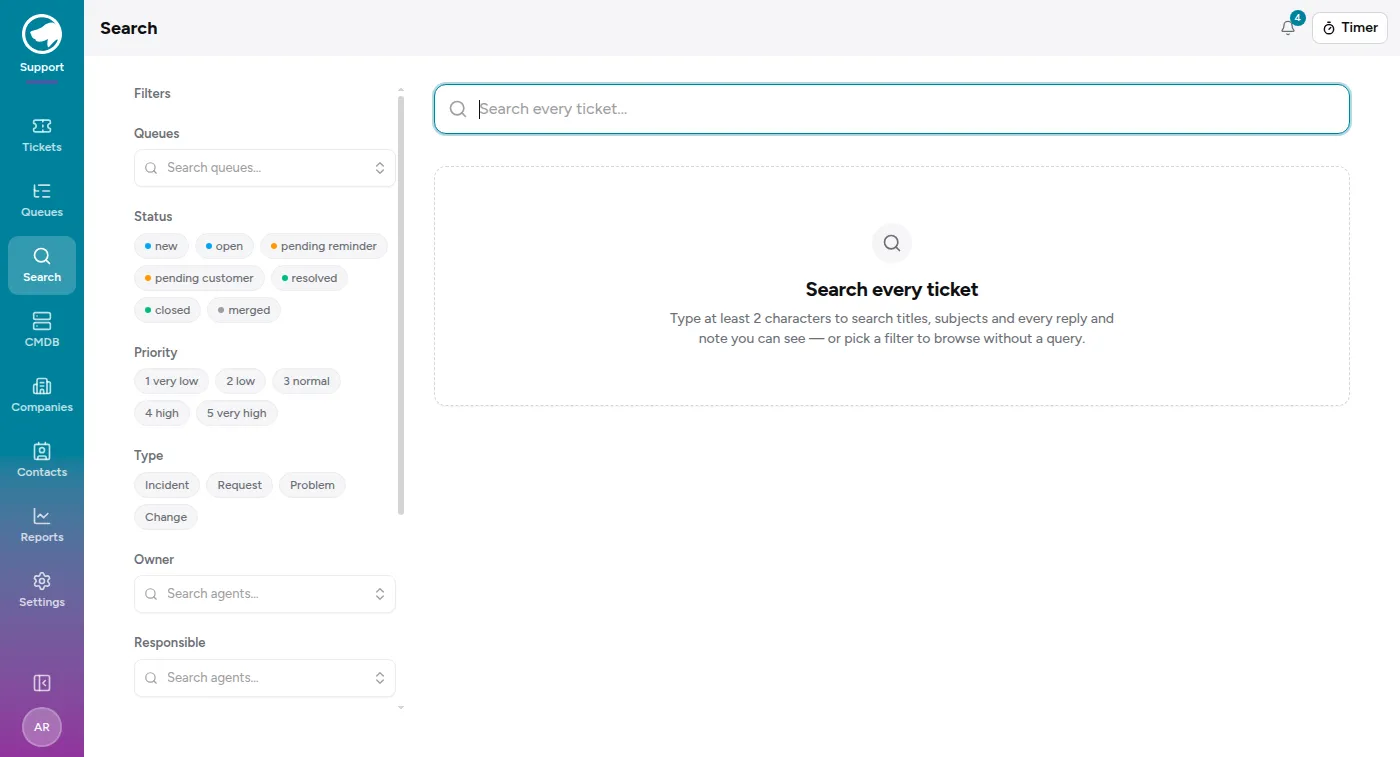
Task: Open the Tickets section
Action: [42, 135]
